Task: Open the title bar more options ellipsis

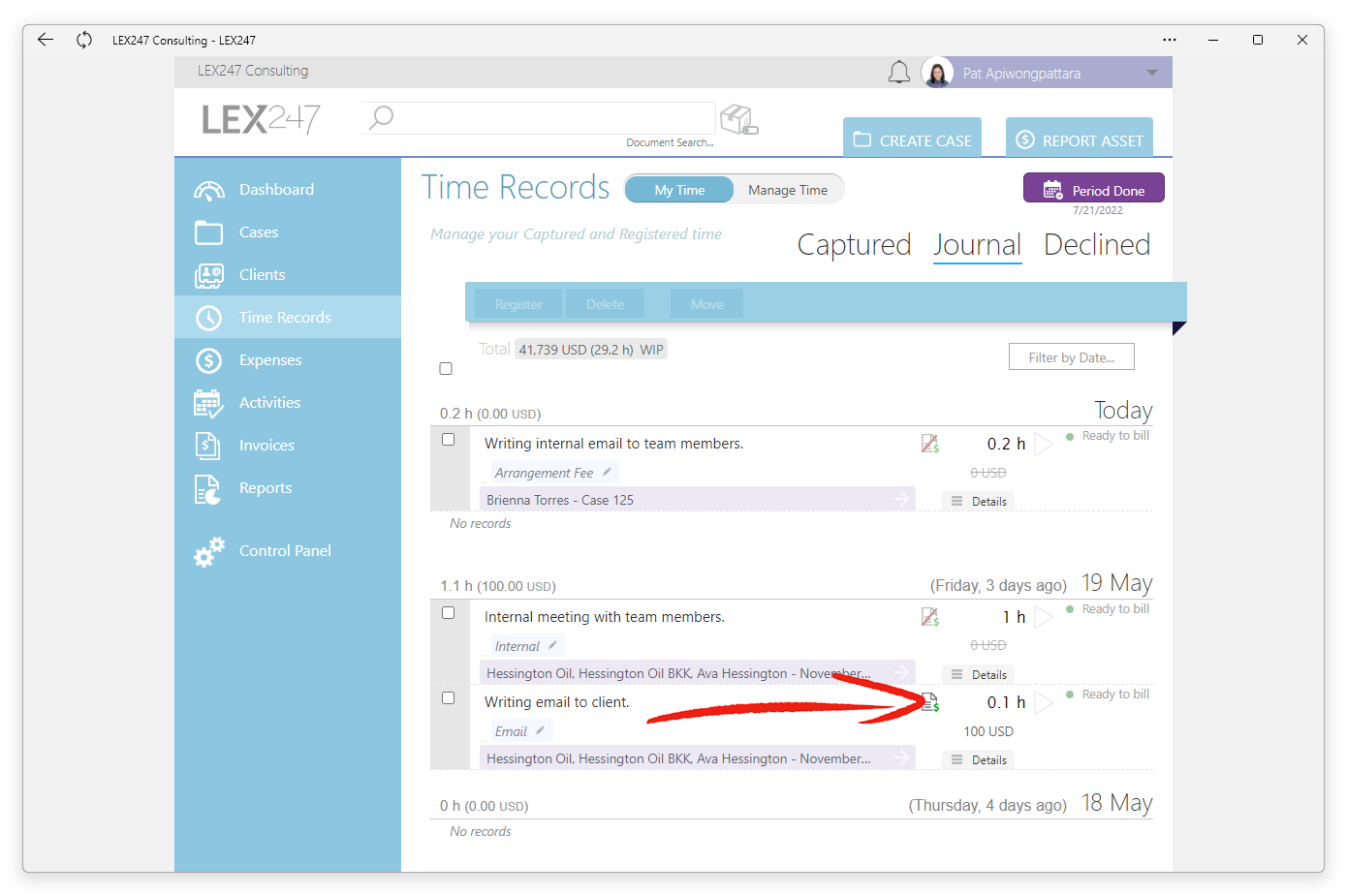Action: (x=1170, y=40)
